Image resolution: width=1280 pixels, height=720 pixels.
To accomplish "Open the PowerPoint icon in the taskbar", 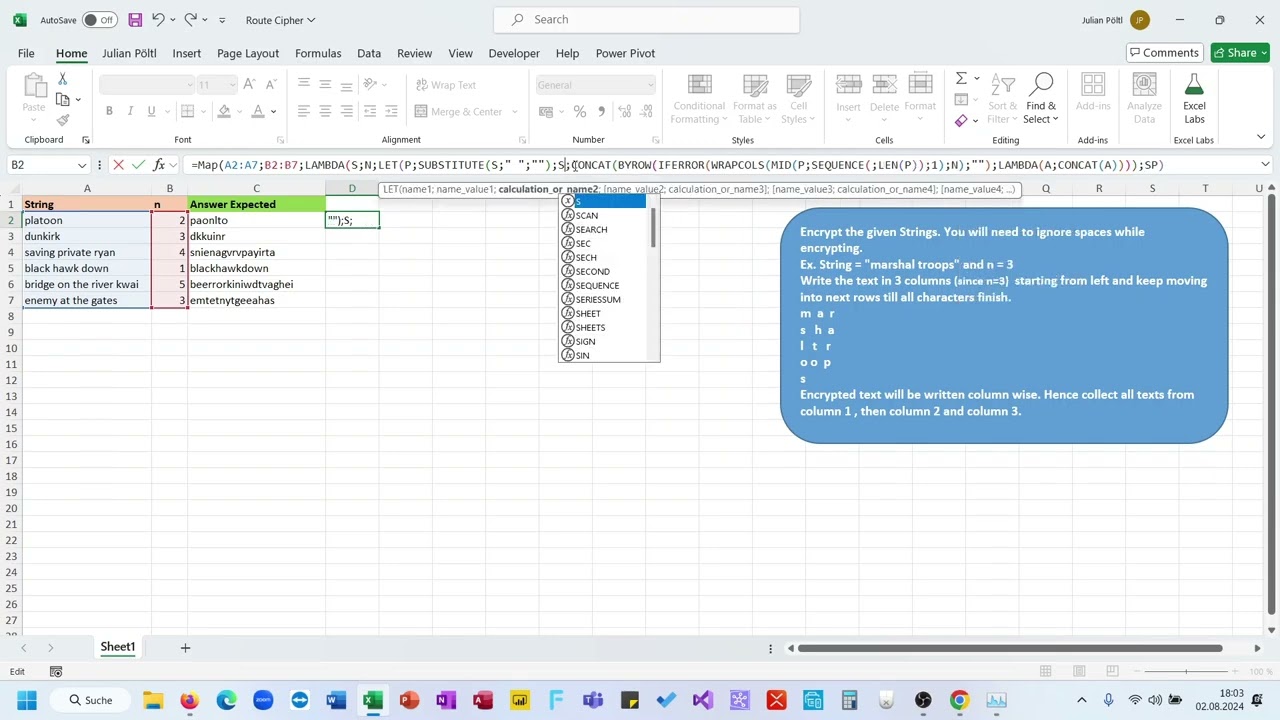I will (x=409, y=700).
